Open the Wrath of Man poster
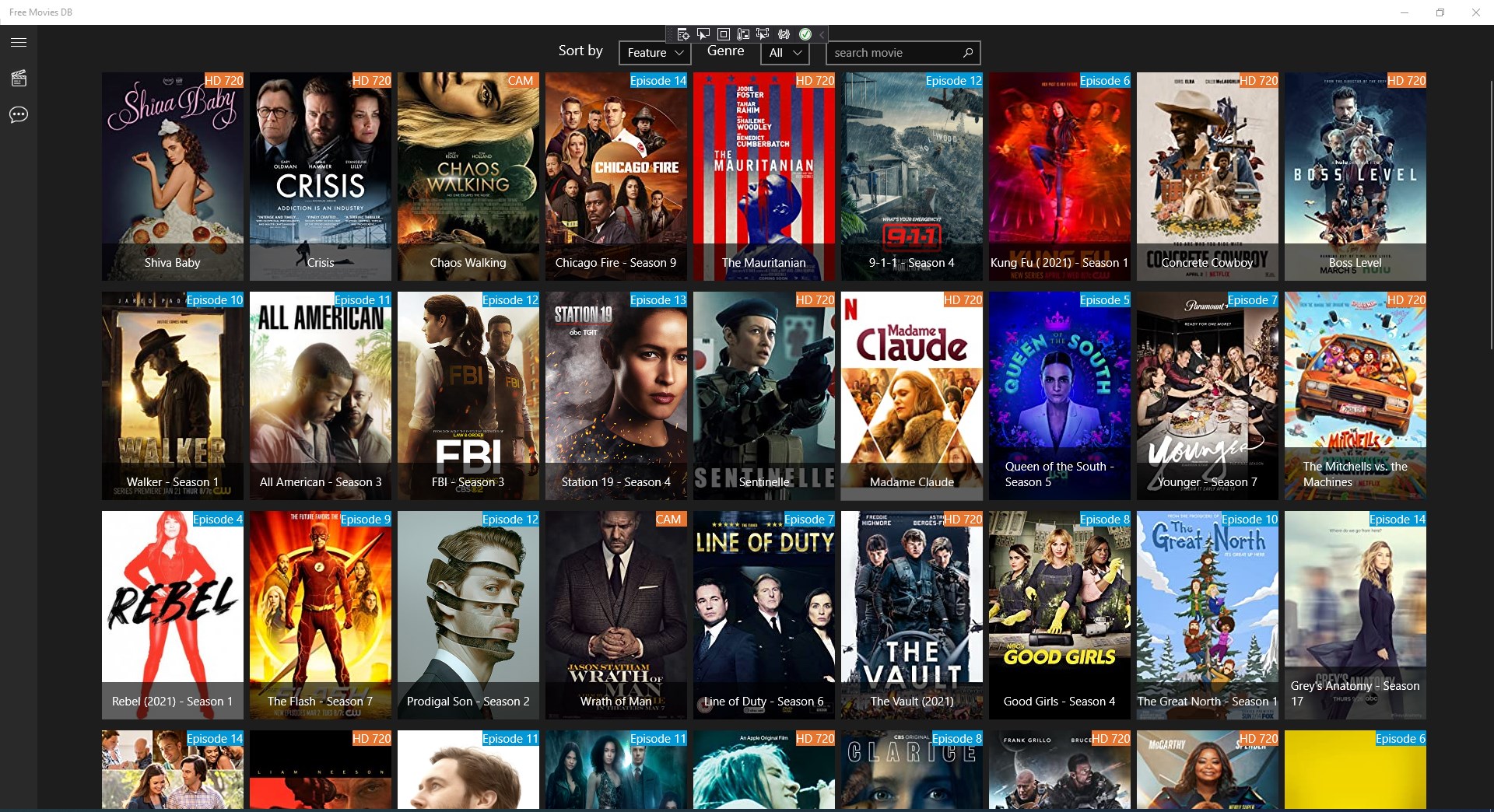Viewport: 1494px width, 812px height. coord(616,615)
